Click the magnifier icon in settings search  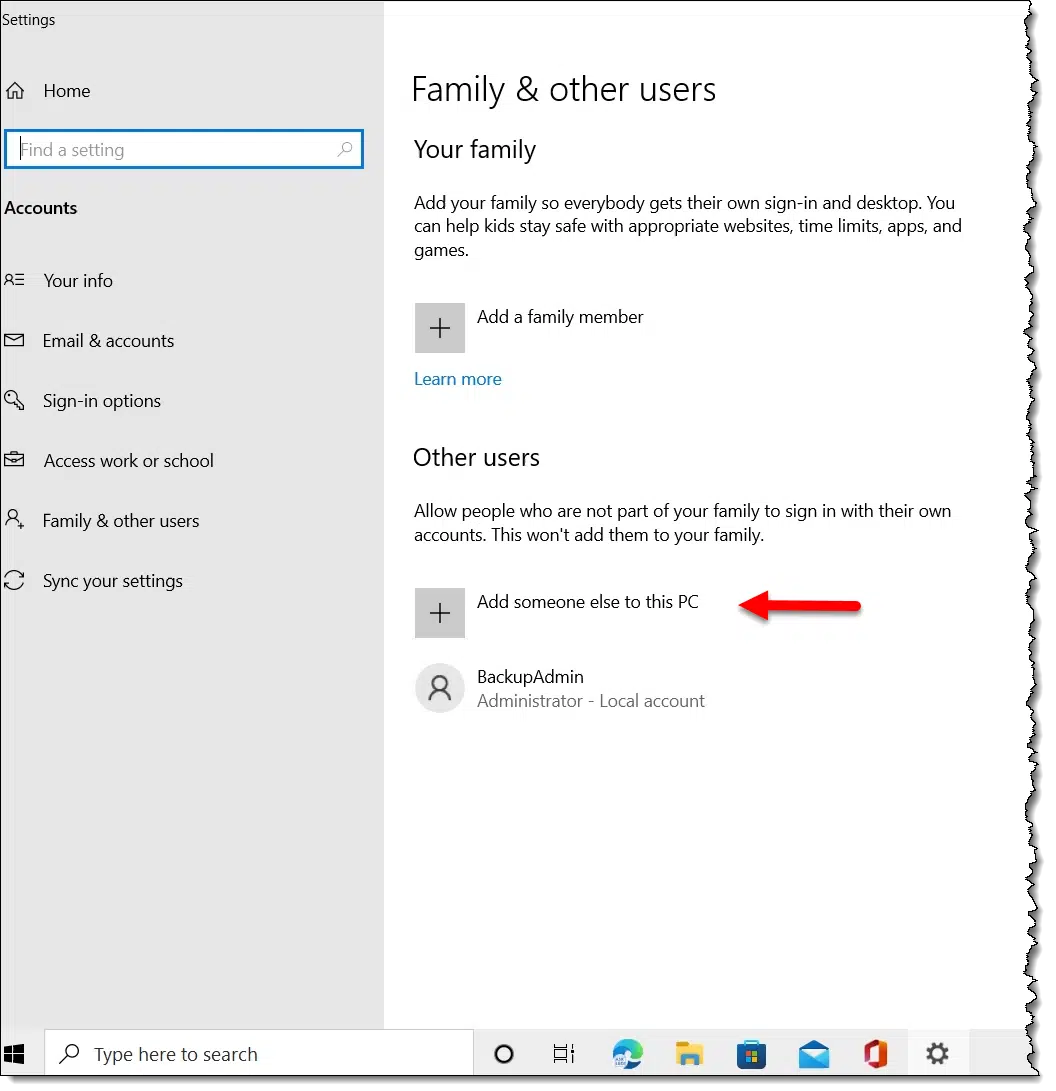pos(344,149)
